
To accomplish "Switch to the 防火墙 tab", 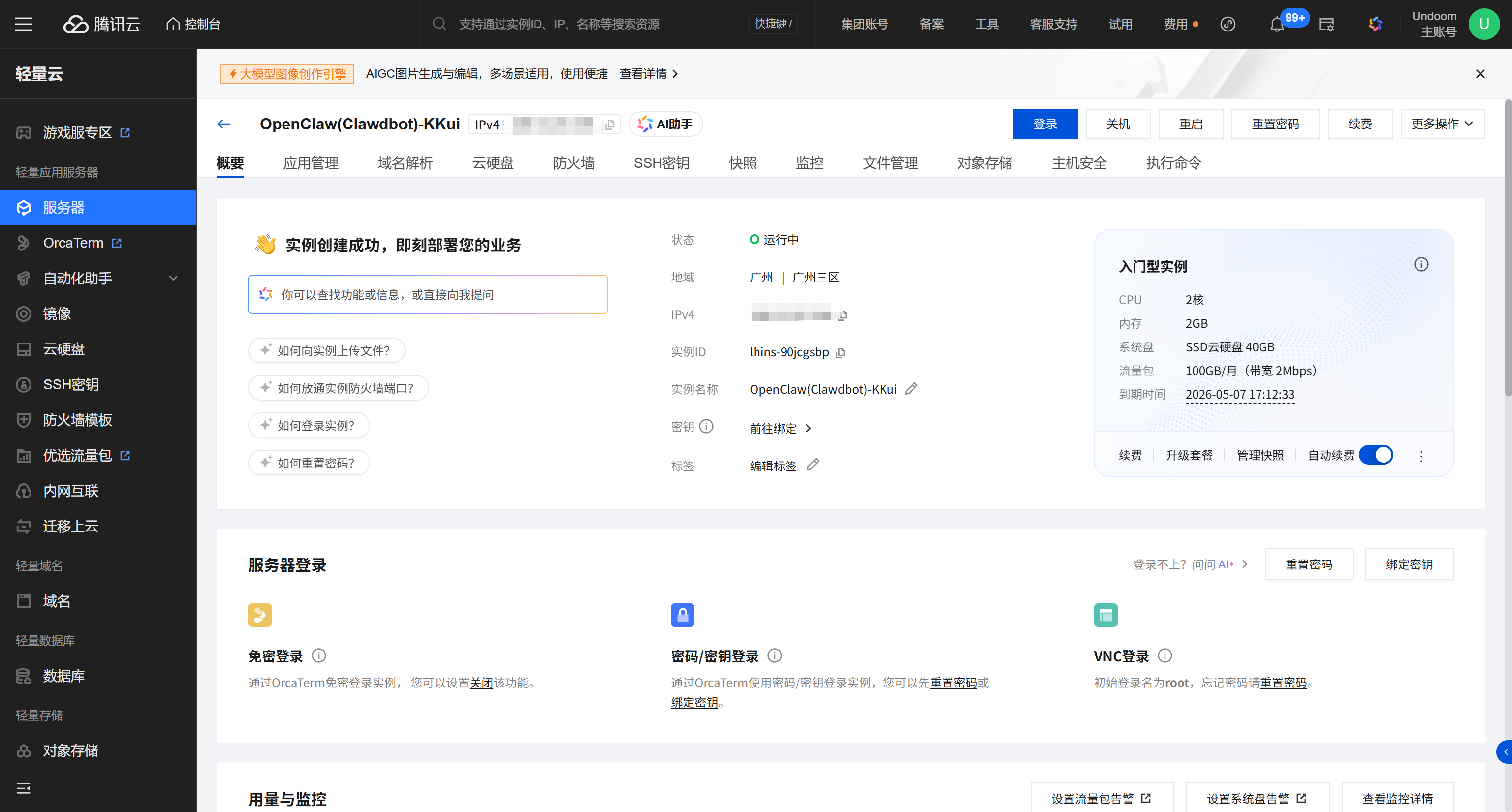I will (x=573, y=163).
